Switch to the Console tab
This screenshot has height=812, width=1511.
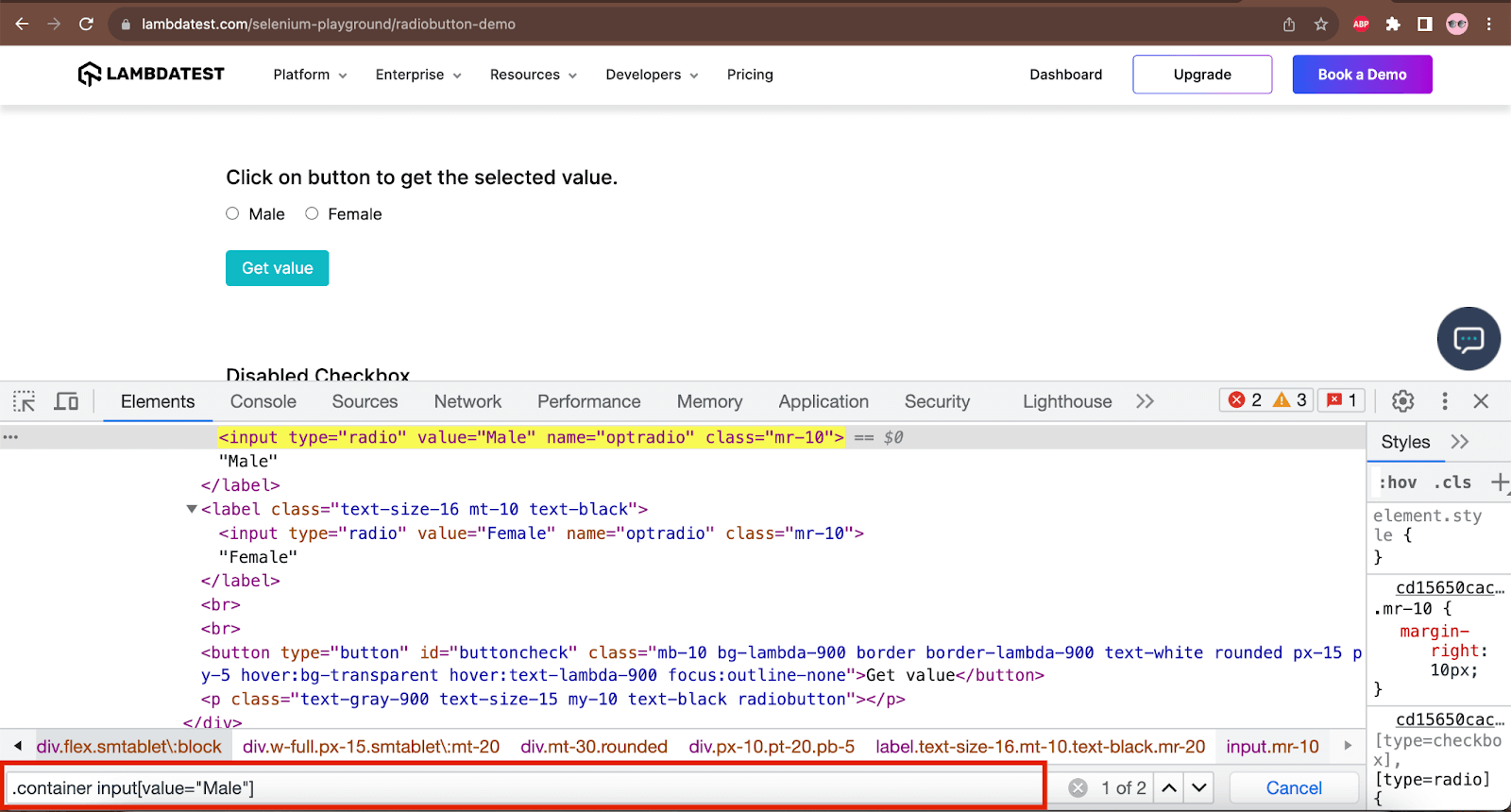[263, 401]
